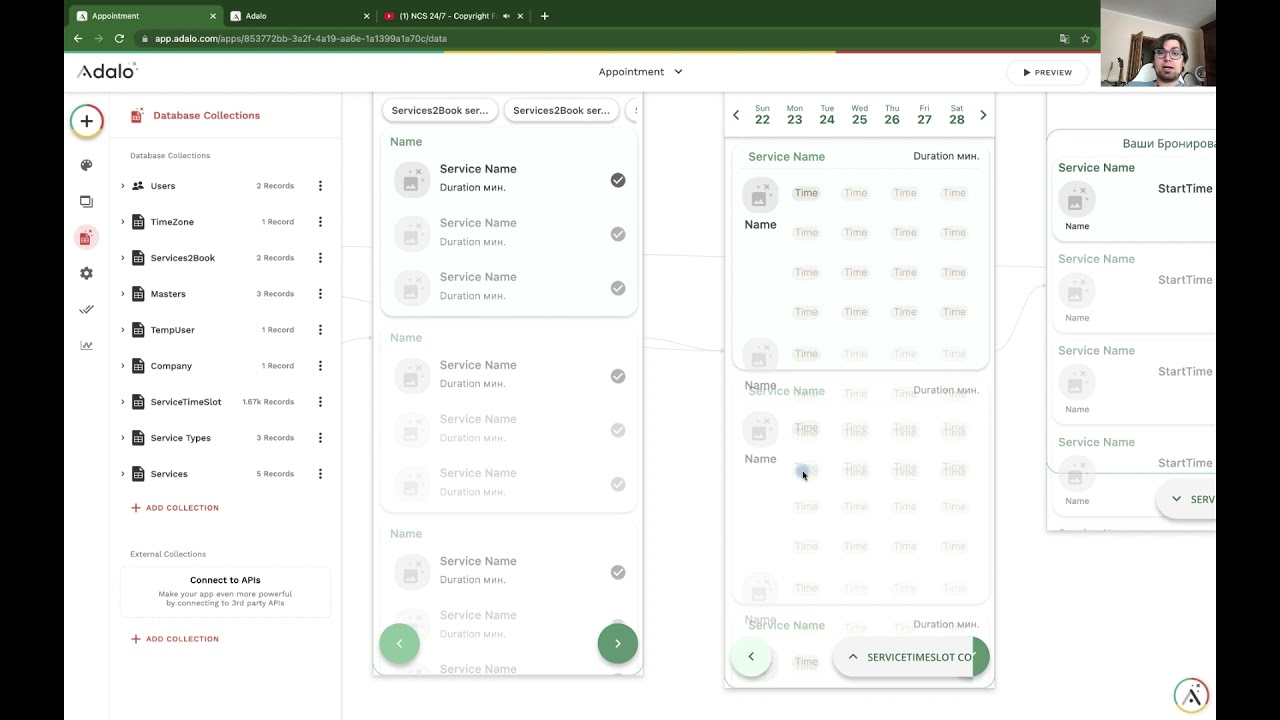The height and width of the screenshot is (720, 1280).
Task: Open the Database icon in left sidebar
Action: tap(85, 237)
